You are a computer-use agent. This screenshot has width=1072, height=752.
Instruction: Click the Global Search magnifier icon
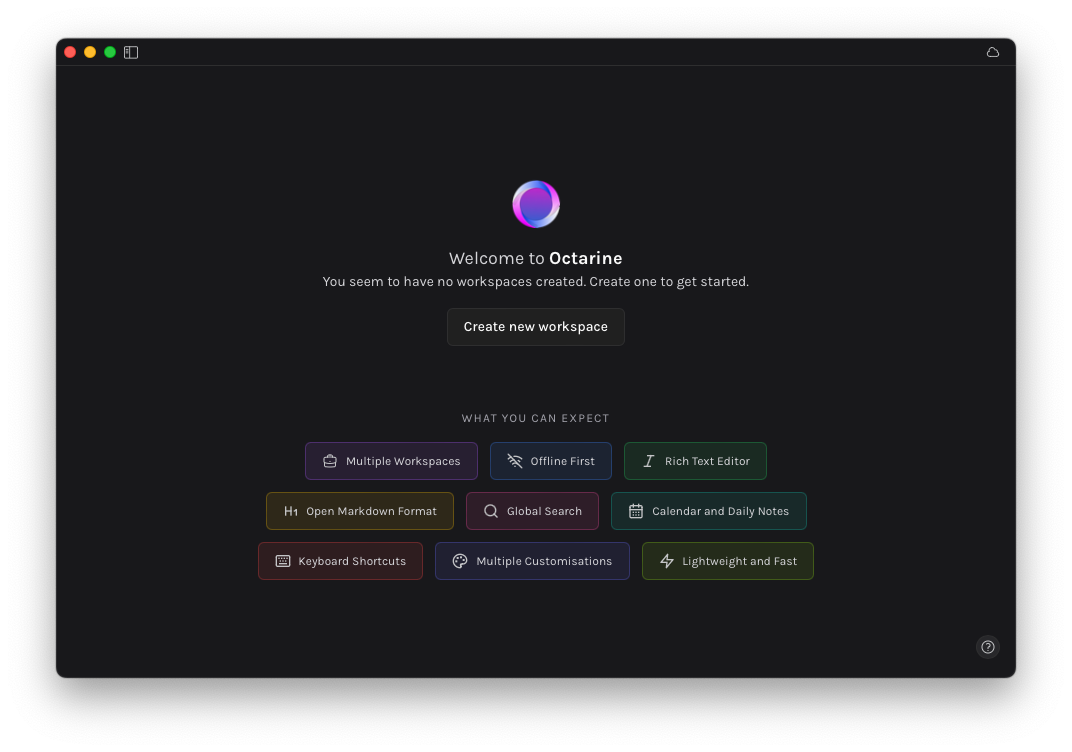pyautogui.click(x=491, y=511)
